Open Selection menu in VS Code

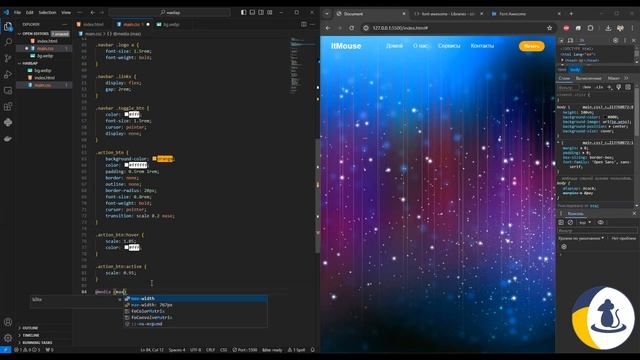[x=47, y=13]
